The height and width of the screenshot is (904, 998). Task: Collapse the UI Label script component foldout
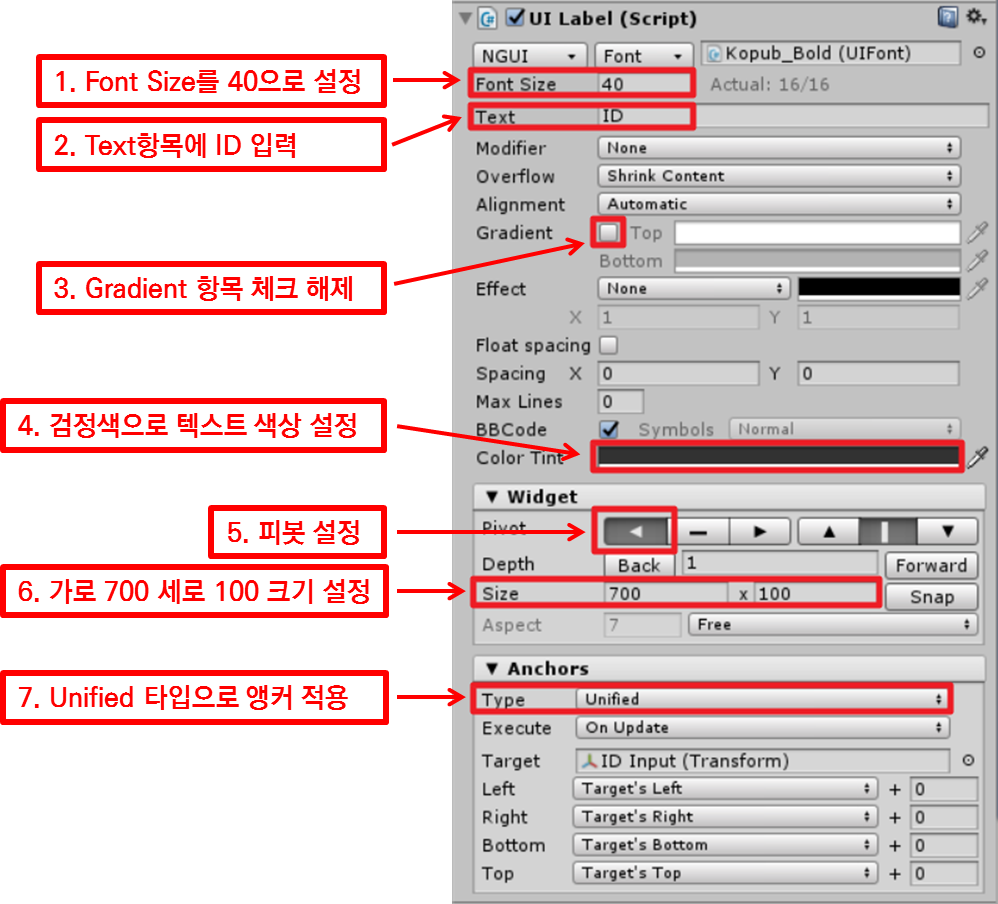point(465,18)
